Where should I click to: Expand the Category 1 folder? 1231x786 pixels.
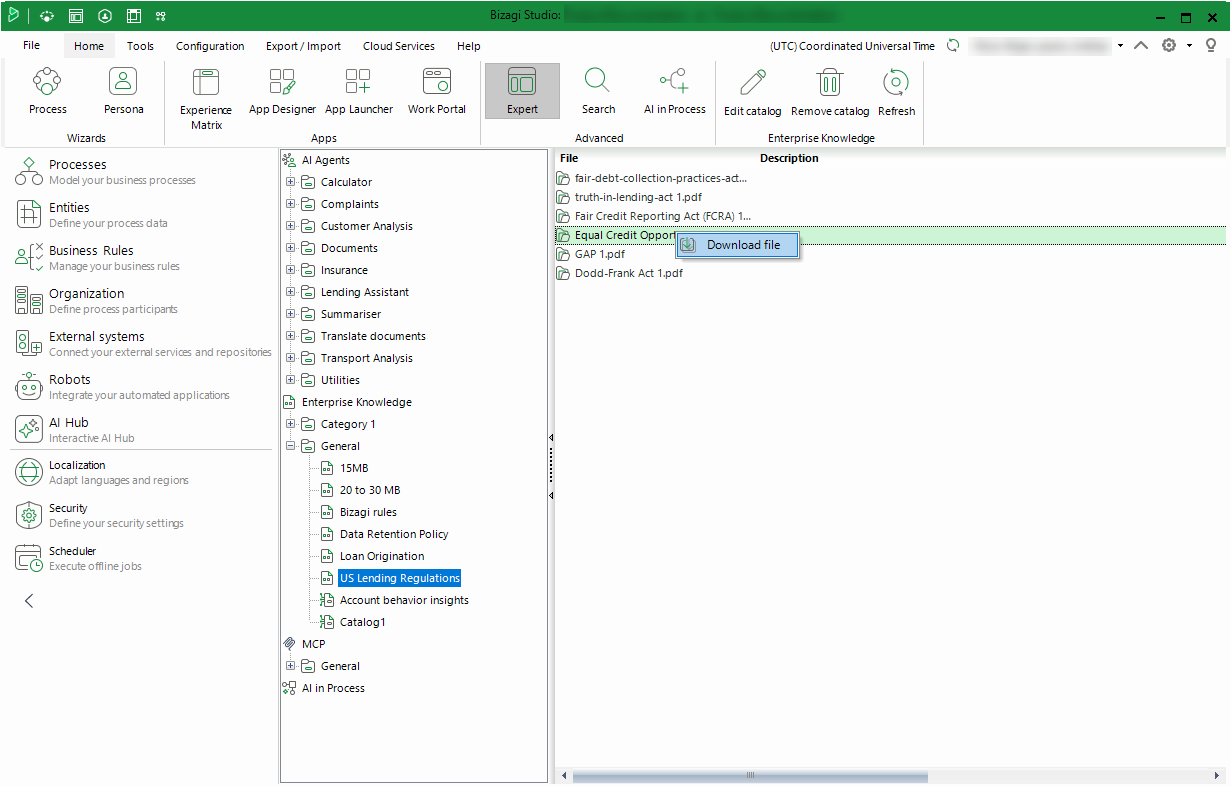(x=291, y=424)
